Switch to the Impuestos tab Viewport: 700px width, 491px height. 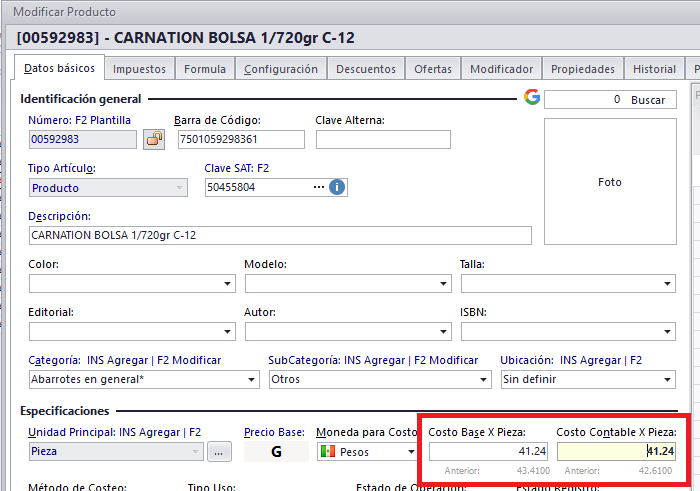point(140,69)
